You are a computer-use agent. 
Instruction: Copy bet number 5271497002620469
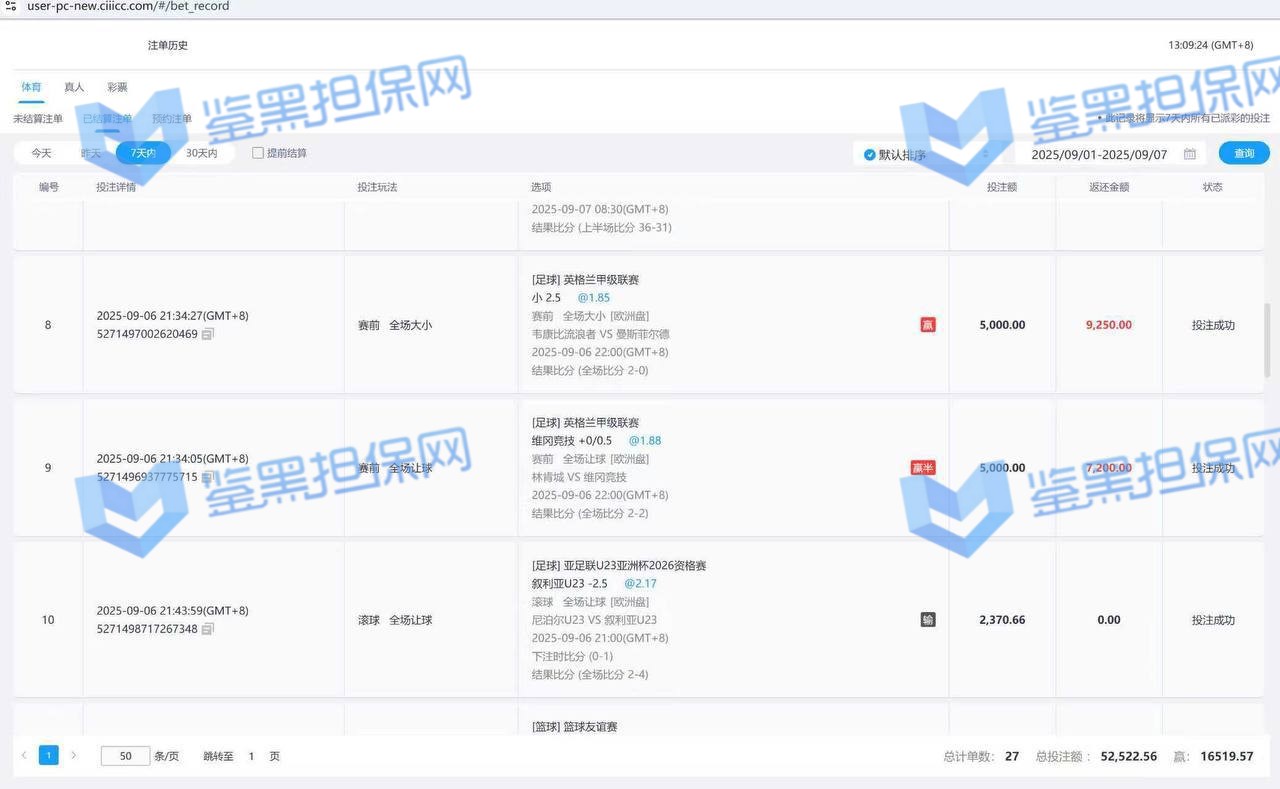coord(207,334)
